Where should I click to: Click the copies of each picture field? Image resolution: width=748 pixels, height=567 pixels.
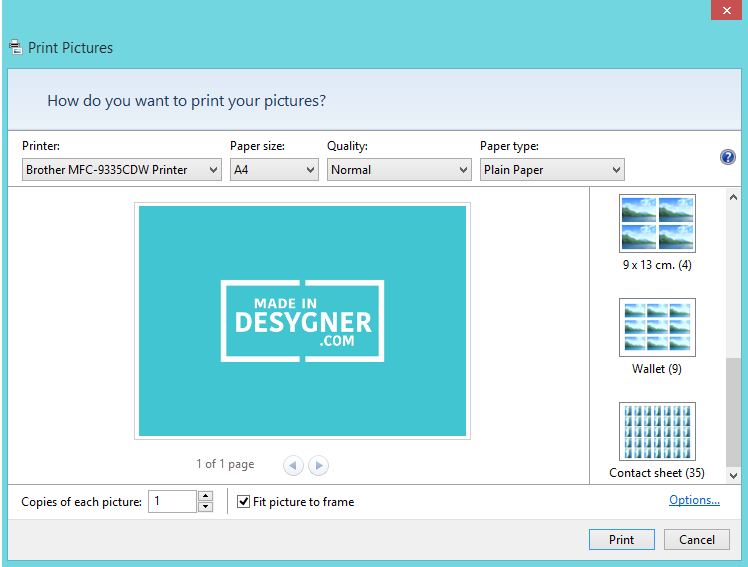coord(172,501)
